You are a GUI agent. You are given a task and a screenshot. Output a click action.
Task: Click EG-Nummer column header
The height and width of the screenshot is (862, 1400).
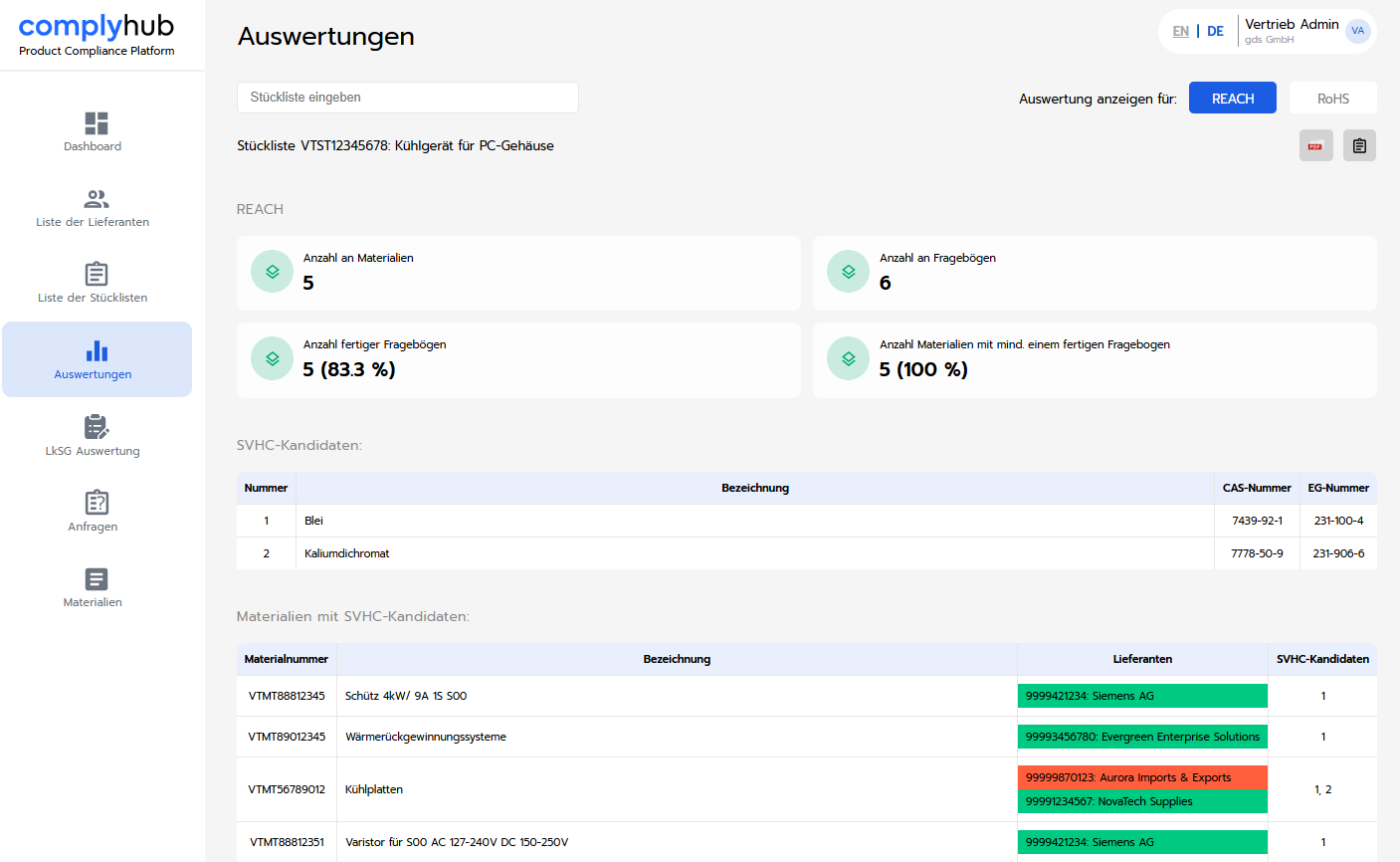click(x=1338, y=488)
